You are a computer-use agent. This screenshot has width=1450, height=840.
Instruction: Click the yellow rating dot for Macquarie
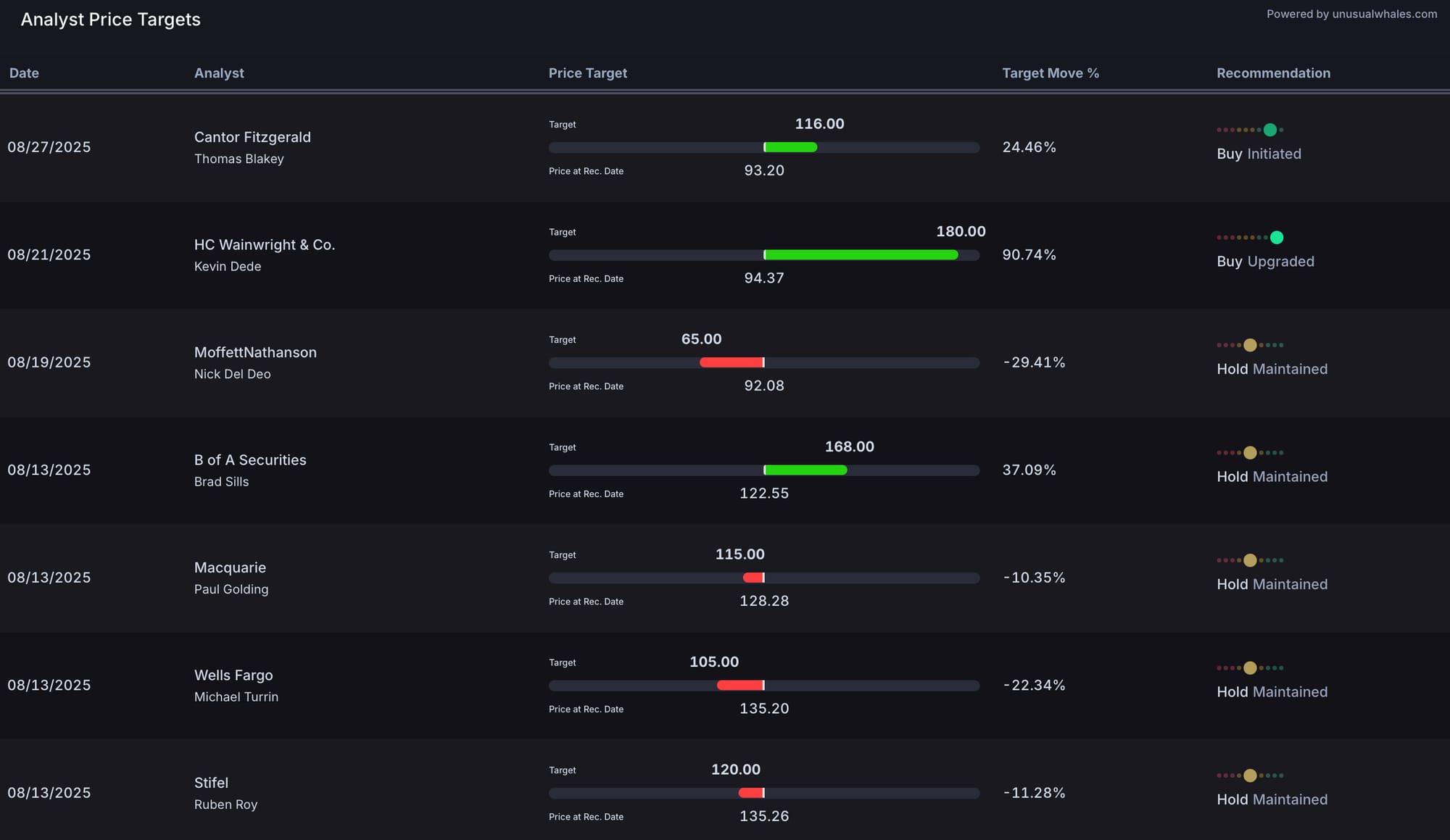coord(1250,560)
